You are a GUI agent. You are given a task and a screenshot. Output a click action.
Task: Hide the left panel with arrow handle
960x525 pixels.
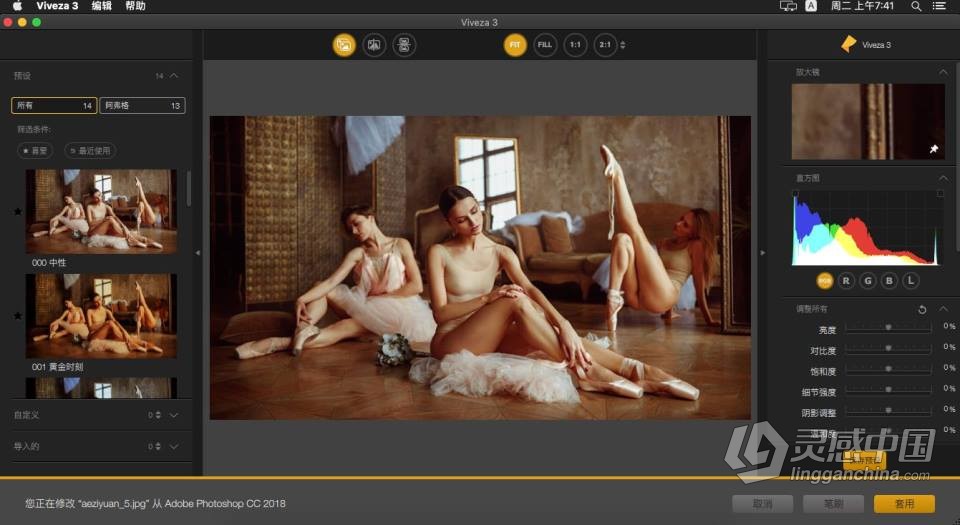198,253
